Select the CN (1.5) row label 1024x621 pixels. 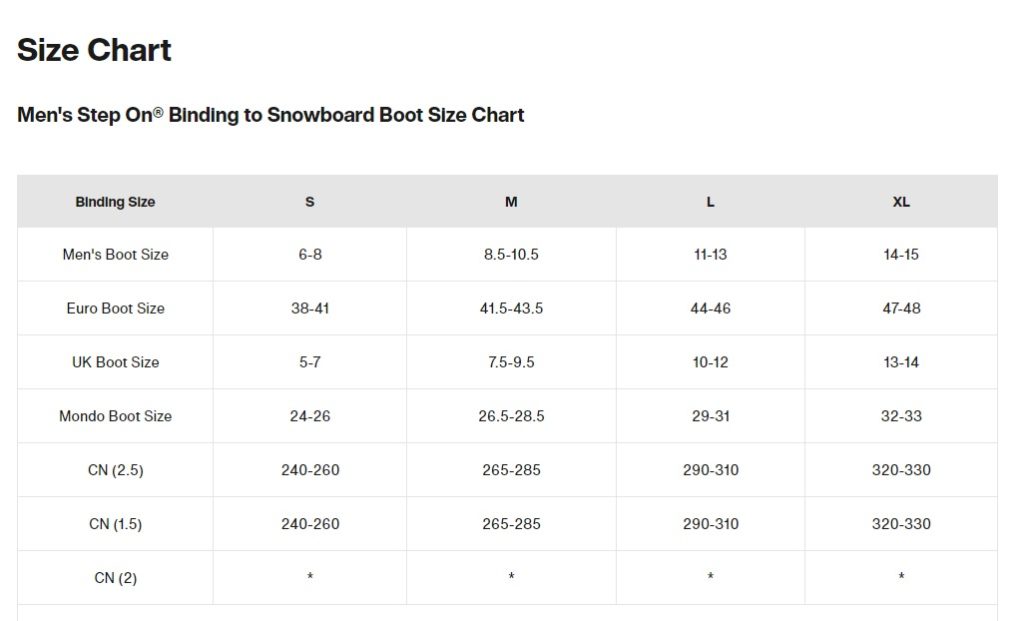point(115,524)
